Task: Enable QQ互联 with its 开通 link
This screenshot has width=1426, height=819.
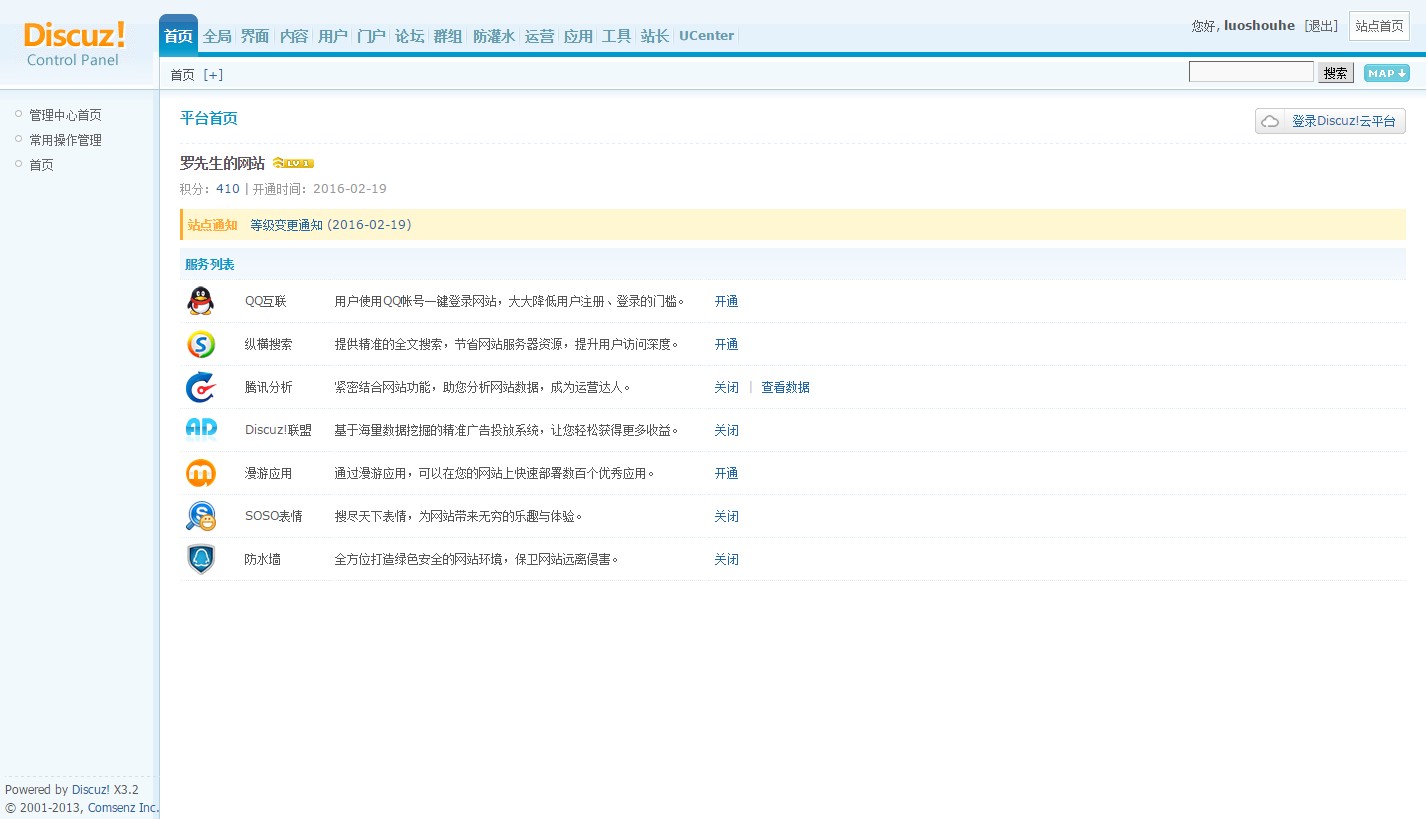Action: tap(726, 301)
